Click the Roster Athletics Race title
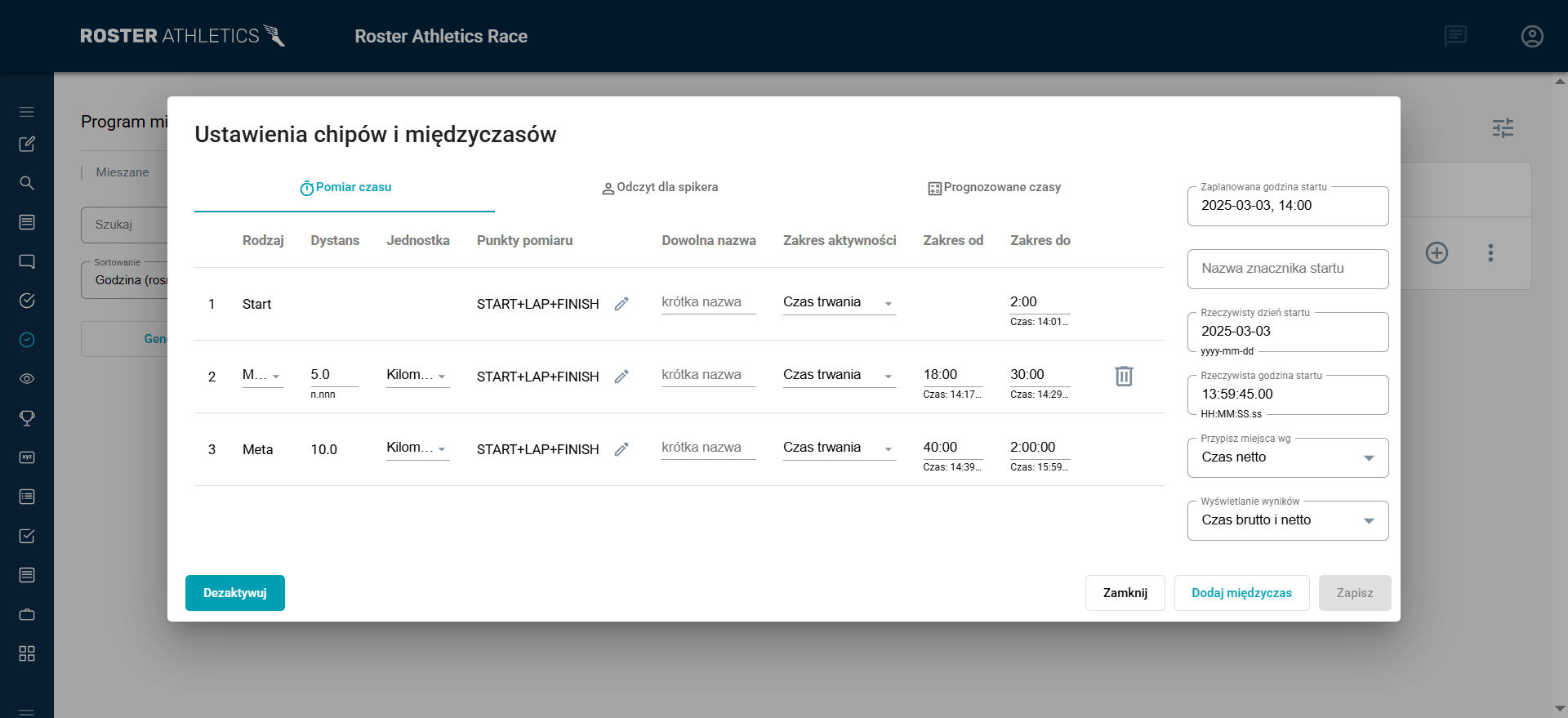The image size is (1568, 718). point(441,36)
